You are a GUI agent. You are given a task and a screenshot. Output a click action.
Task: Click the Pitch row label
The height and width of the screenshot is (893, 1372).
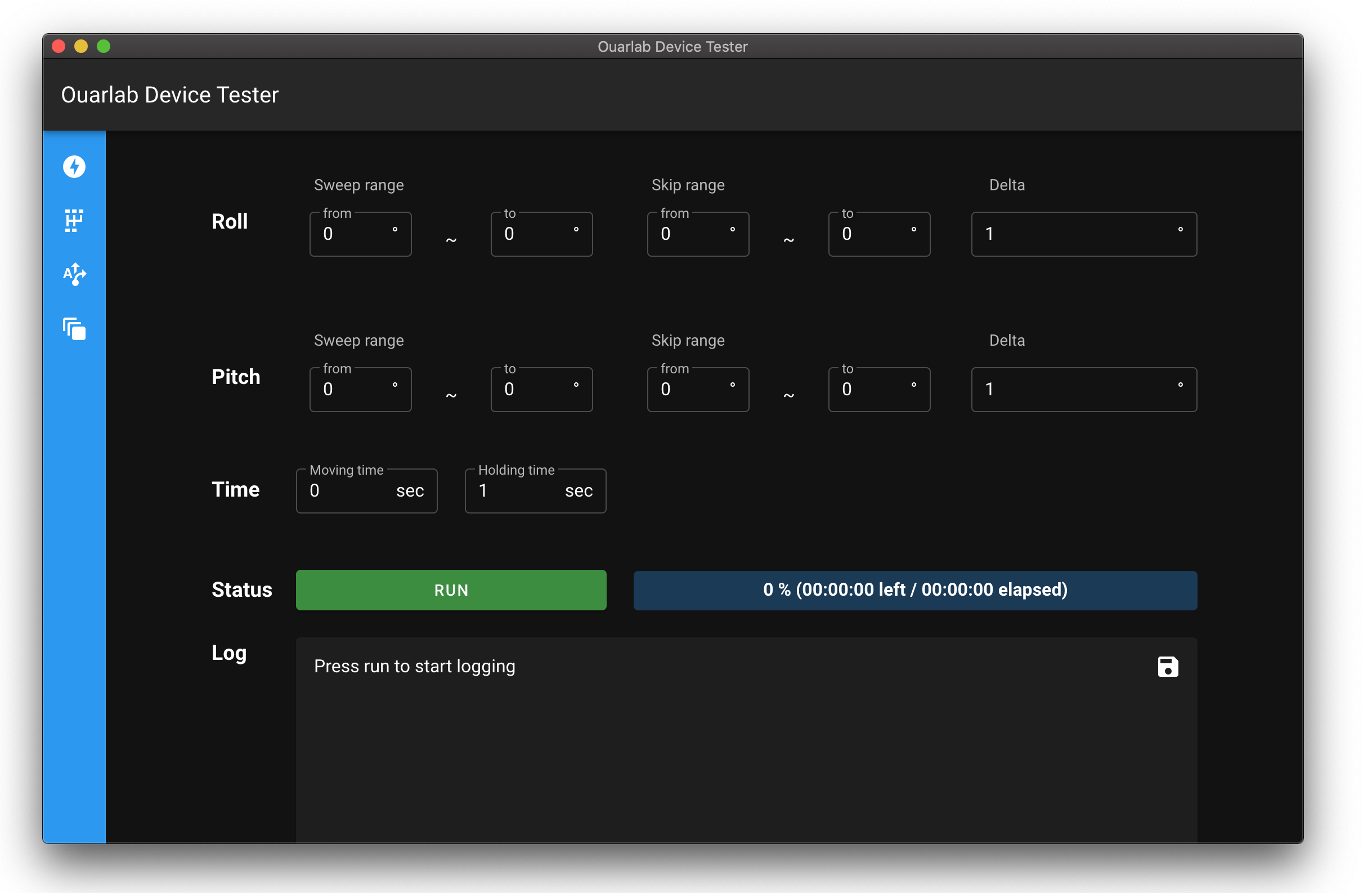click(236, 377)
